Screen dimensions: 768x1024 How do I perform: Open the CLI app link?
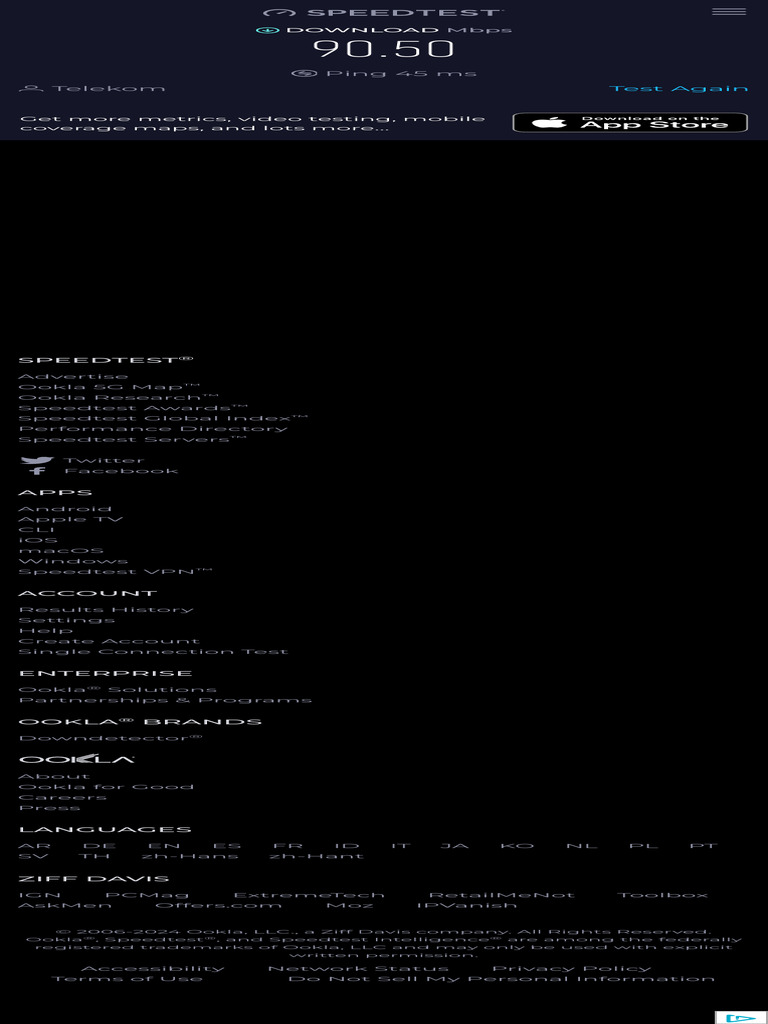click(37, 530)
